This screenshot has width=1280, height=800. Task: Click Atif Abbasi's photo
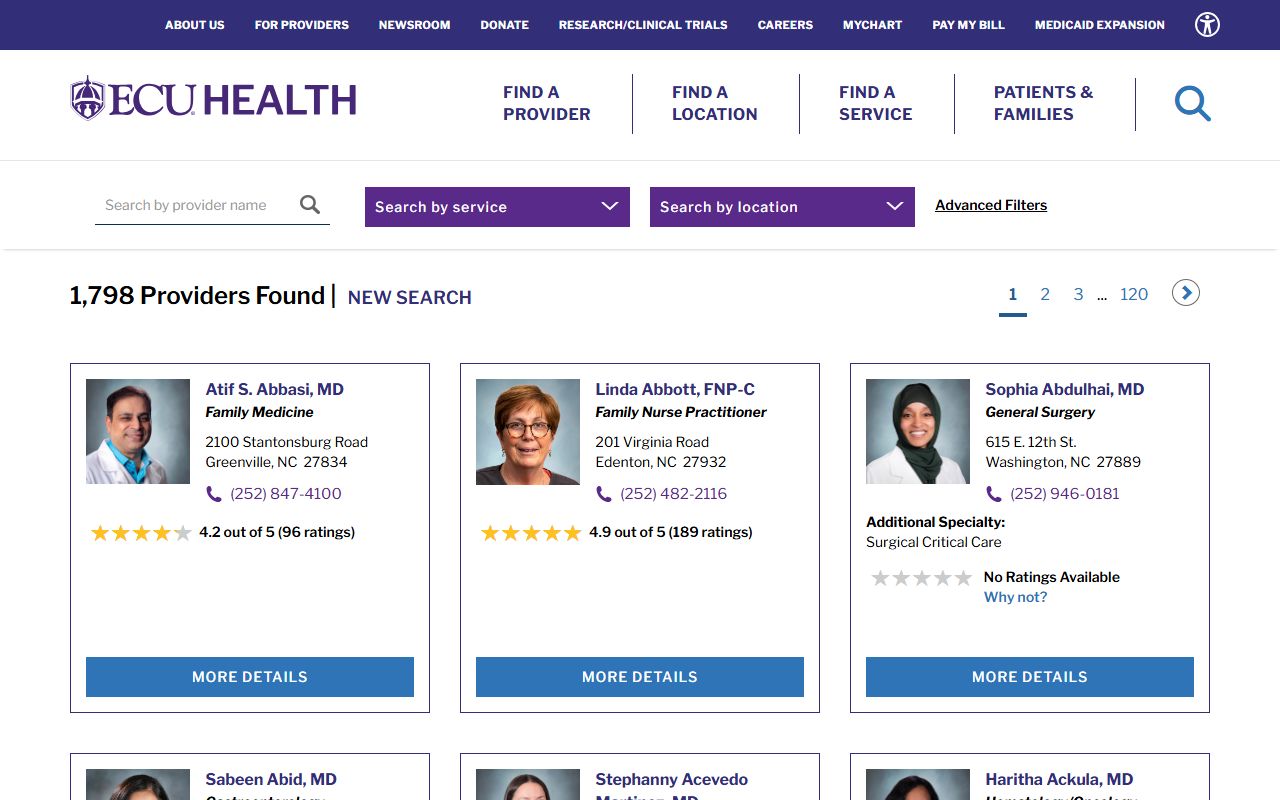[138, 432]
